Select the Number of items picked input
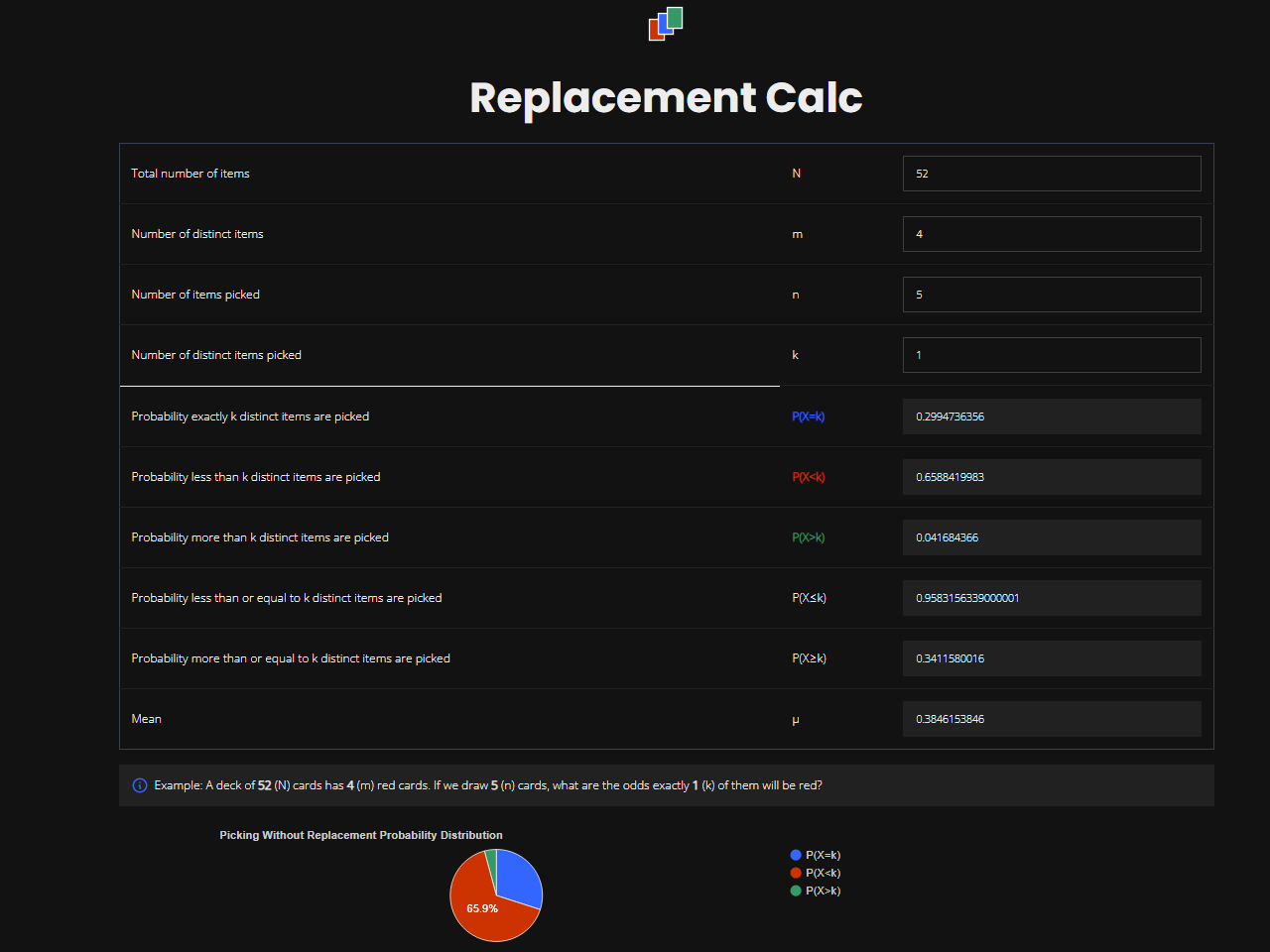Image resolution: width=1270 pixels, height=952 pixels. [x=1051, y=295]
